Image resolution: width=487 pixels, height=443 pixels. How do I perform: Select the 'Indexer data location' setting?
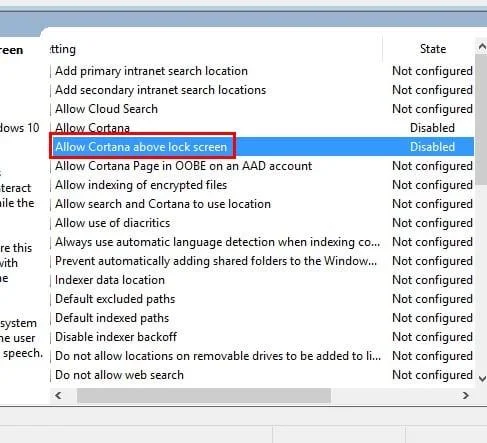pyautogui.click(x=110, y=280)
